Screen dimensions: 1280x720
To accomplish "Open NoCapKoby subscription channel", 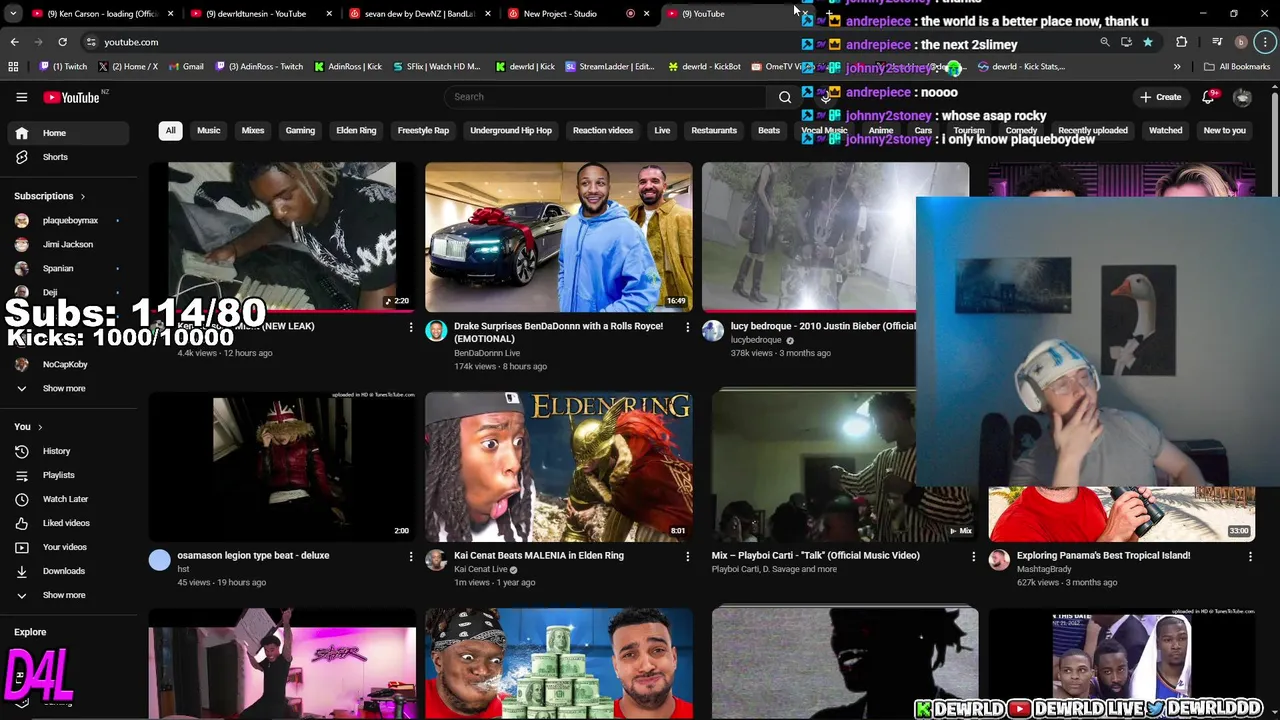I will point(65,364).
